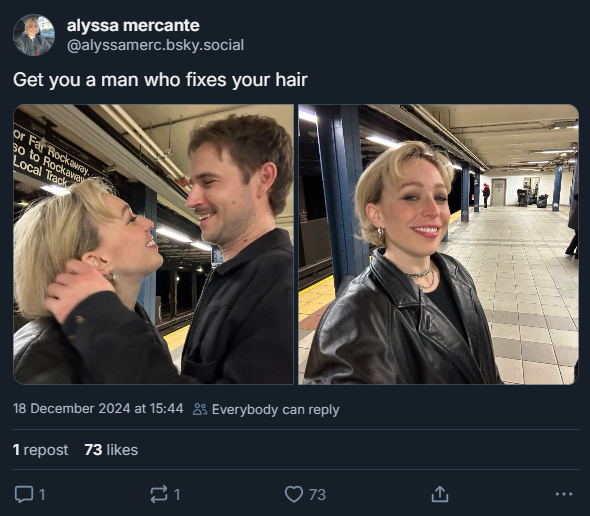Click the repost count beside arrows
This screenshot has width=590, height=516.
(177, 495)
